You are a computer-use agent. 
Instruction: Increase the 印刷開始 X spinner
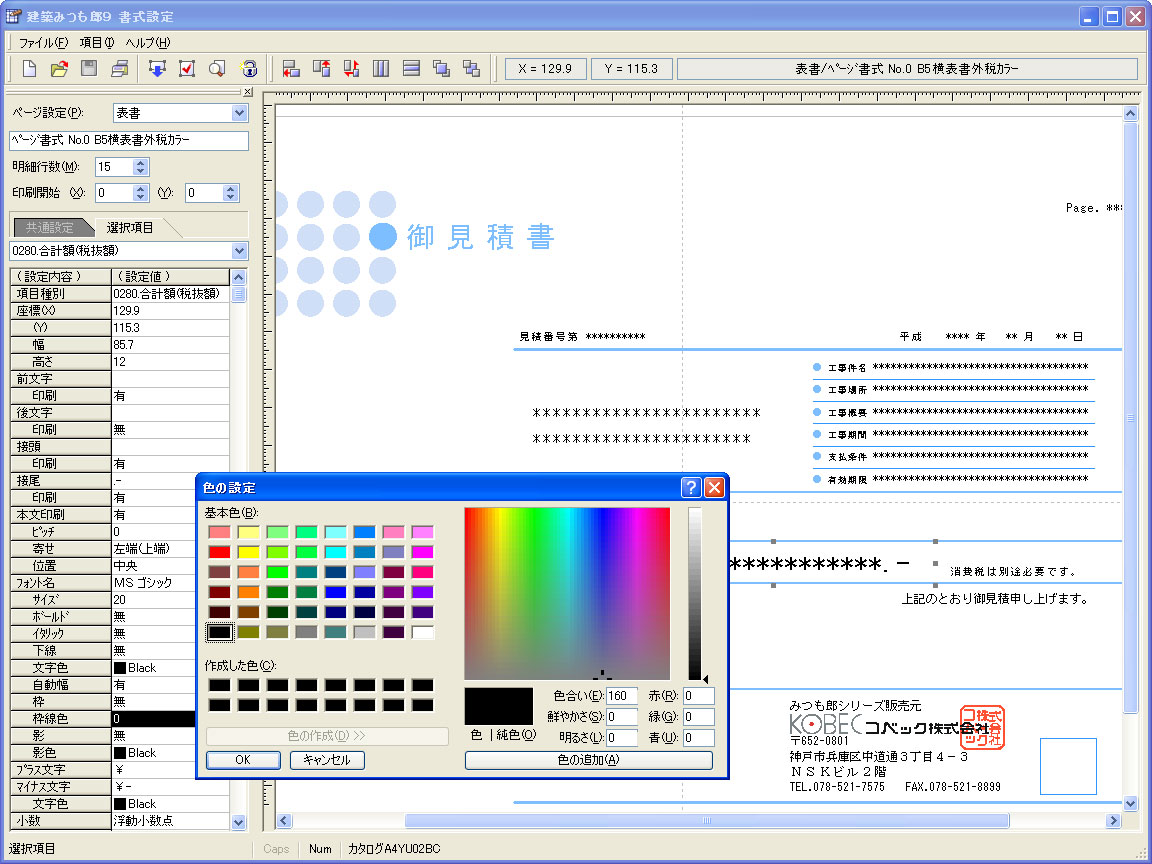click(141, 188)
